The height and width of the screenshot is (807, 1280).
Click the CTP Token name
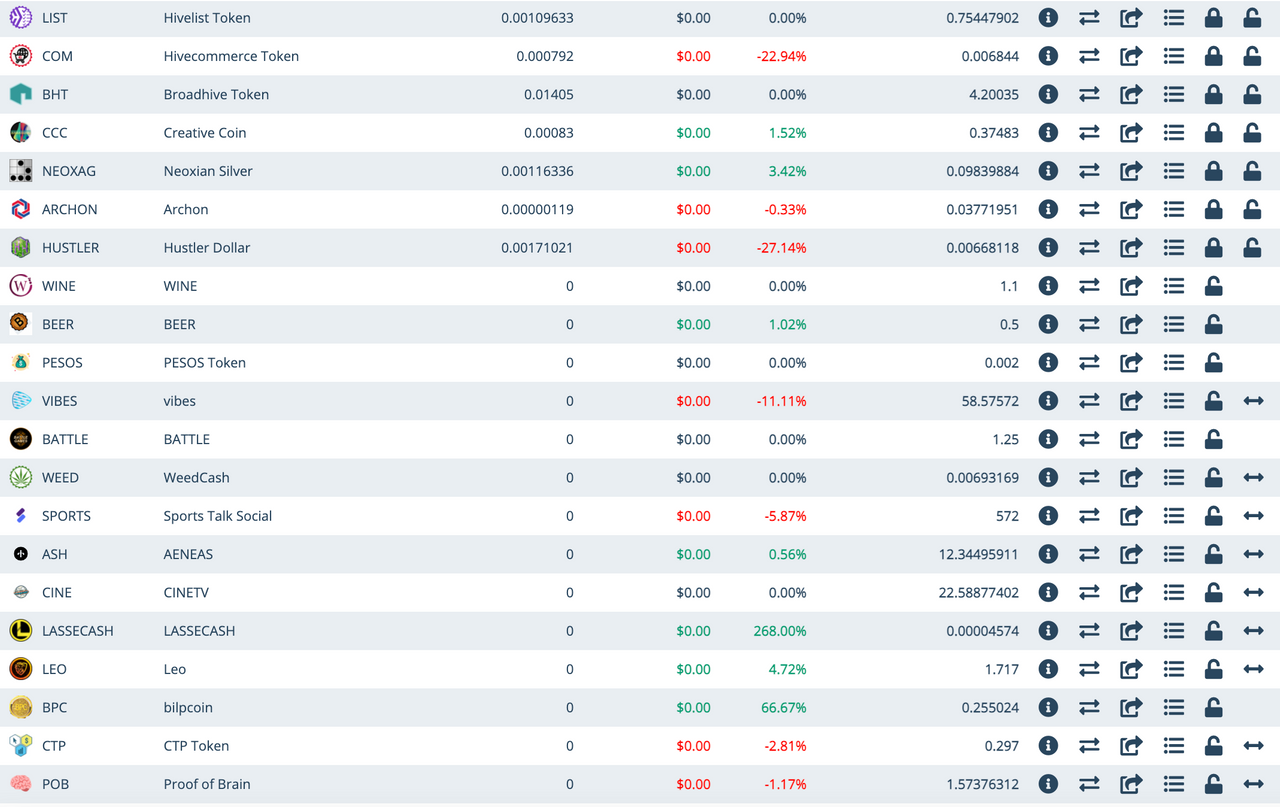[x=196, y=746]
